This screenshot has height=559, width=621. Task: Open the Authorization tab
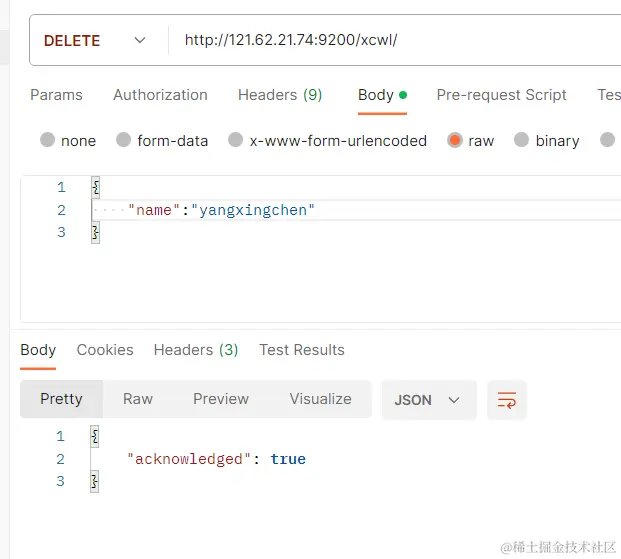coord(160,95)
